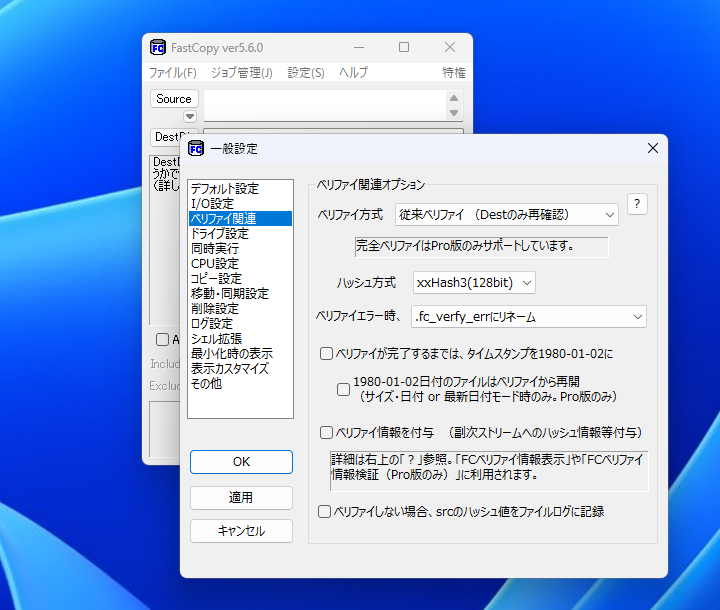
Task: Select その他 in settings list
Action: (x=240, y=384)
